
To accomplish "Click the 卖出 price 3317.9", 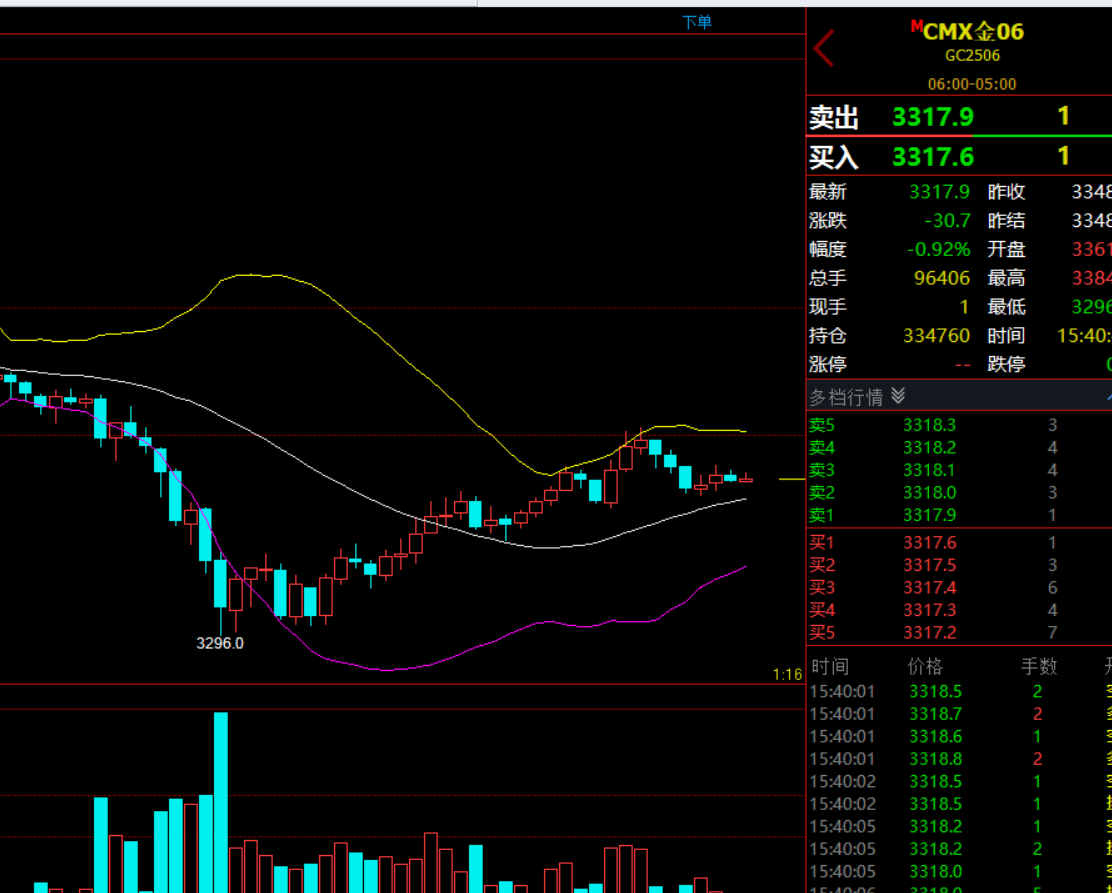I will [x=933, y=116].
